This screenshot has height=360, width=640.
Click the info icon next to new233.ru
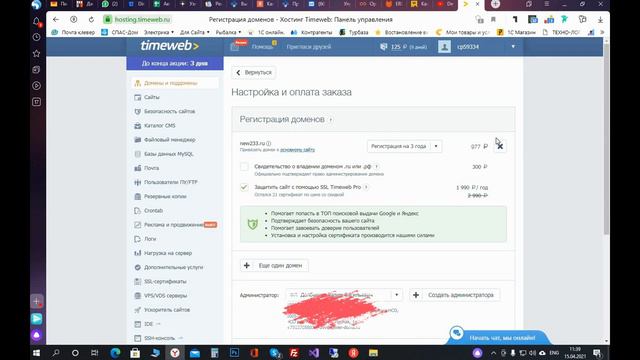click(269, 143)
